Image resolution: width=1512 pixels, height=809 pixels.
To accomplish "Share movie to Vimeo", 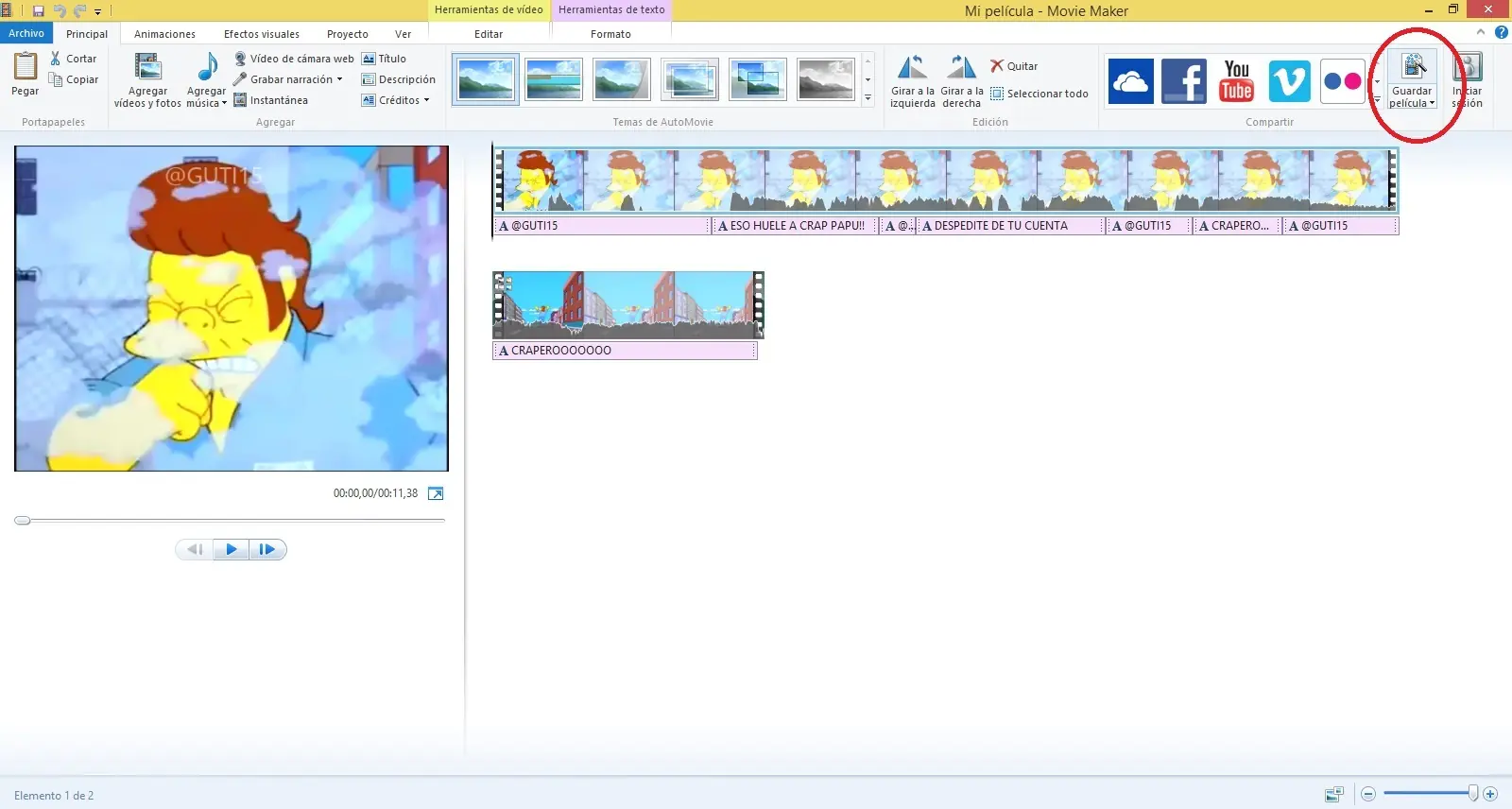I will click(1289, 81).
